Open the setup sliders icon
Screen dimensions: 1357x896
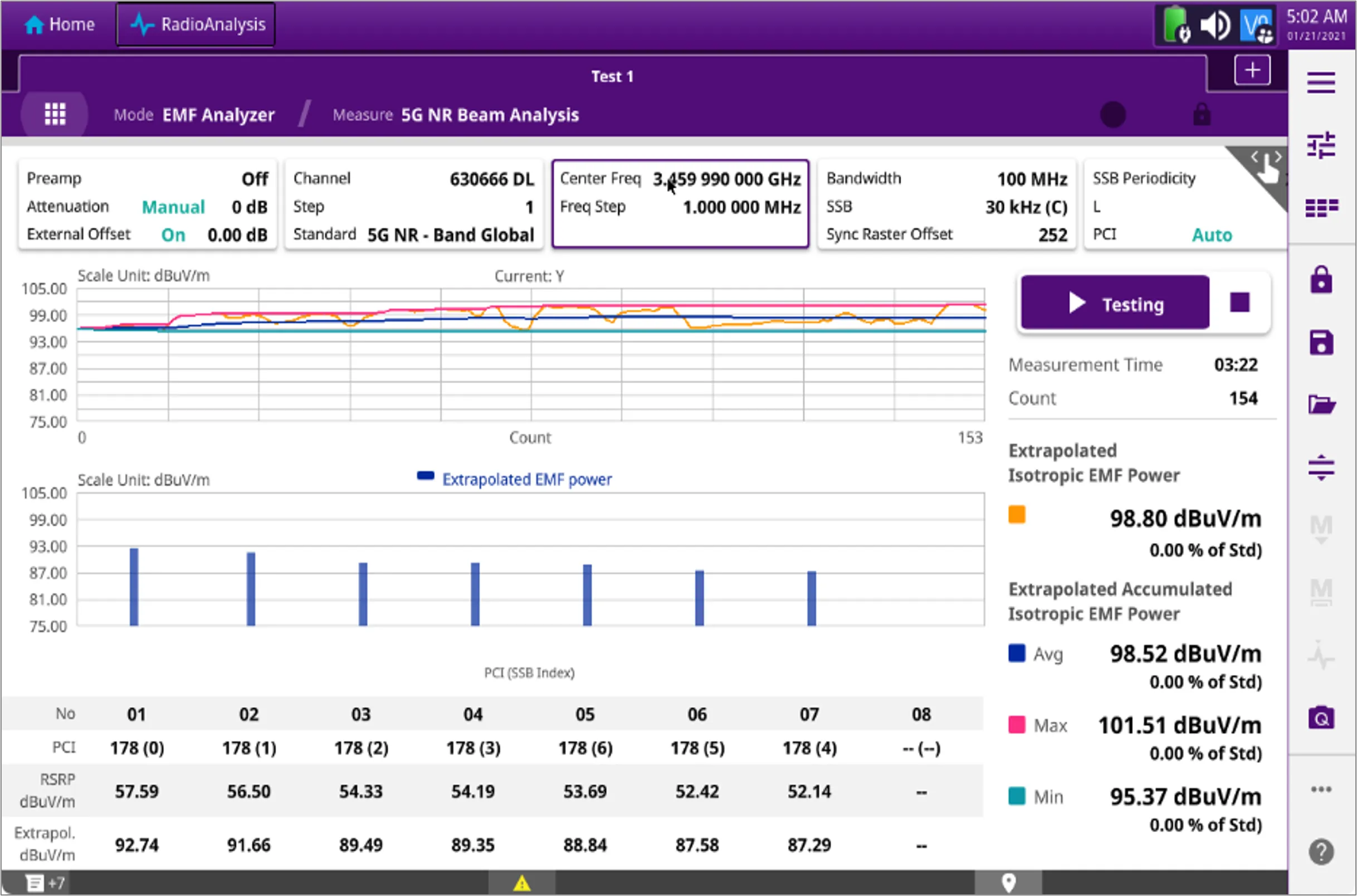point(1320,145)
